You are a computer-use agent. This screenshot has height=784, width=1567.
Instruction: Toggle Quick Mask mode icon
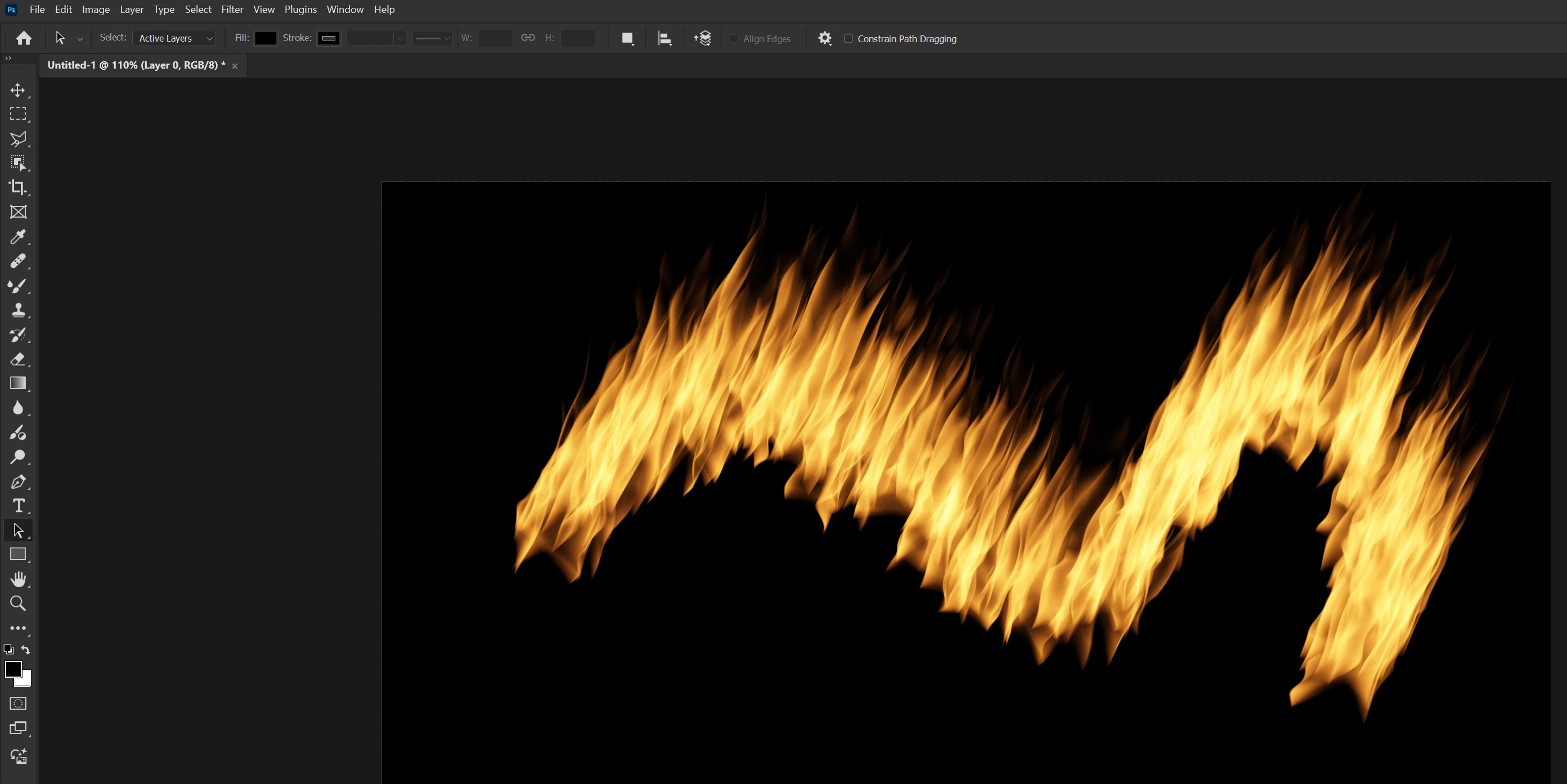click(17, 704)
